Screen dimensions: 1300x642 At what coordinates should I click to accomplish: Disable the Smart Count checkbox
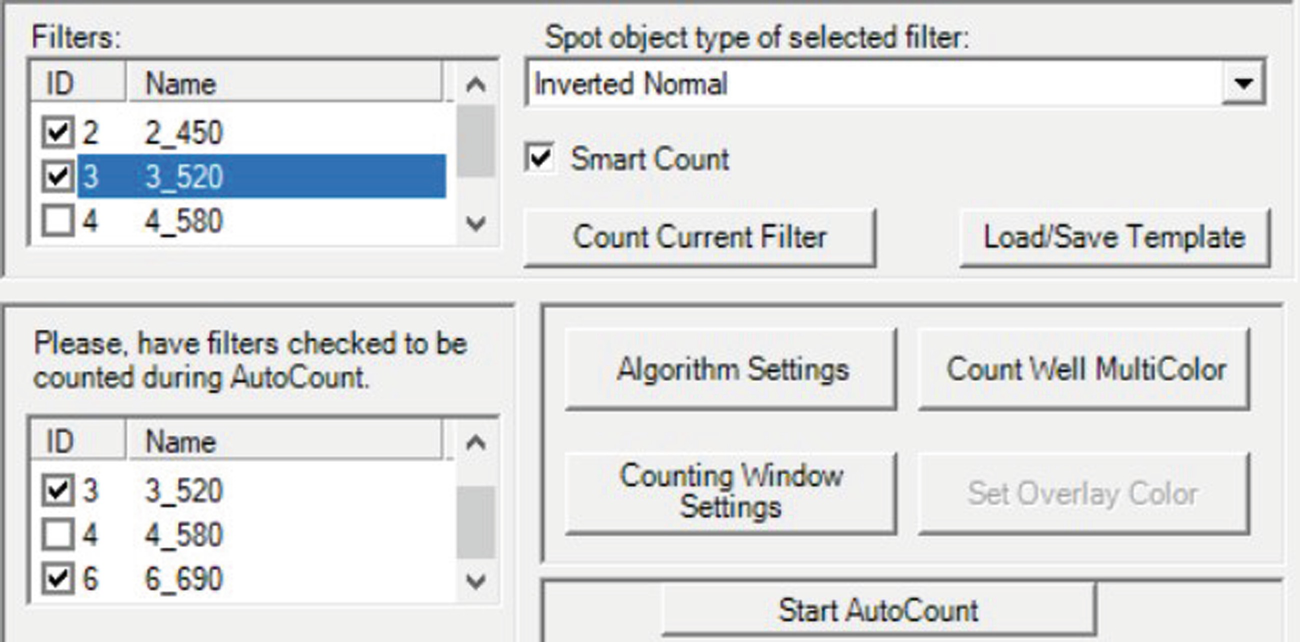540,158
